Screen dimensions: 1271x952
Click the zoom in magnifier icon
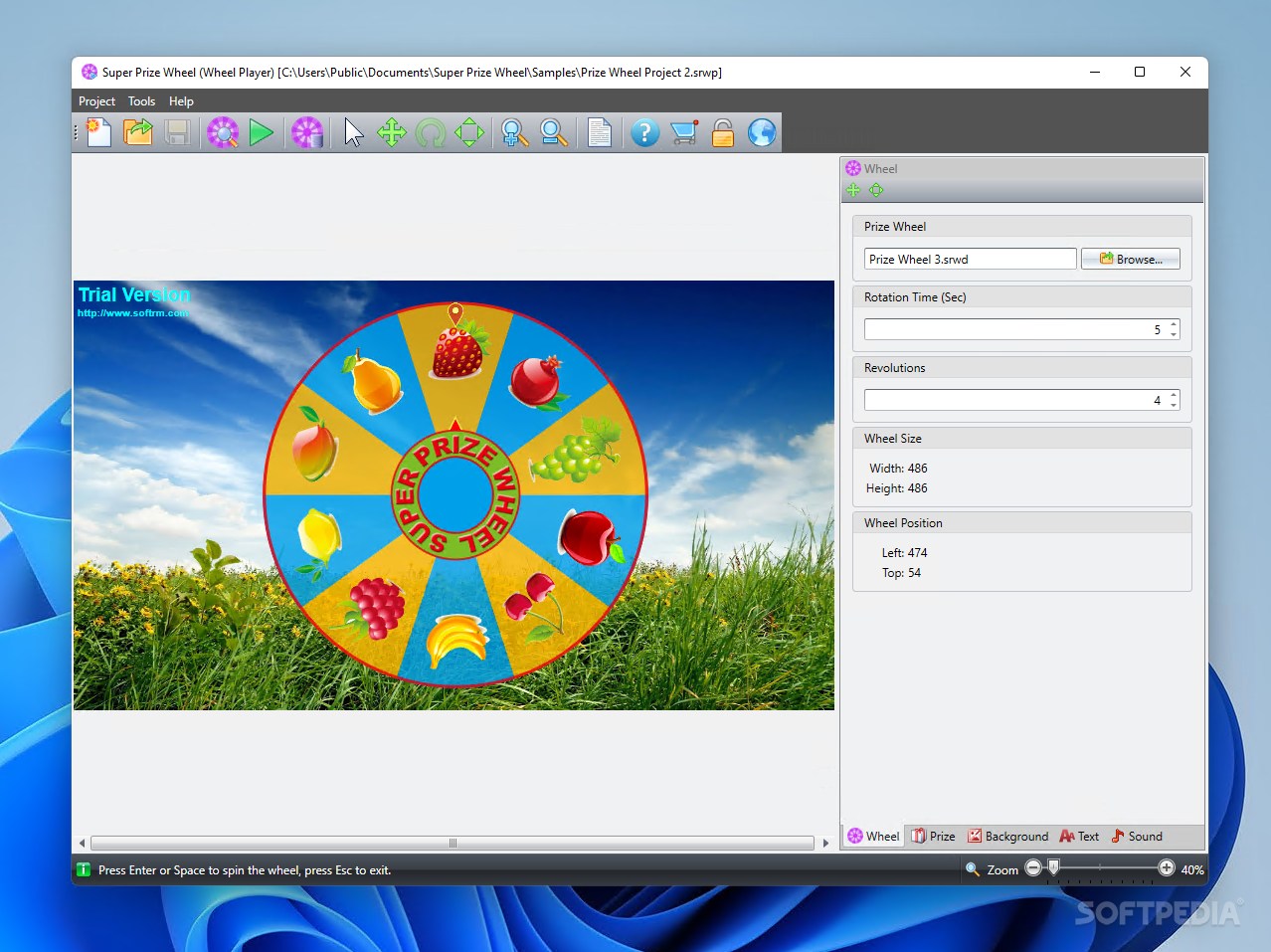514,132
